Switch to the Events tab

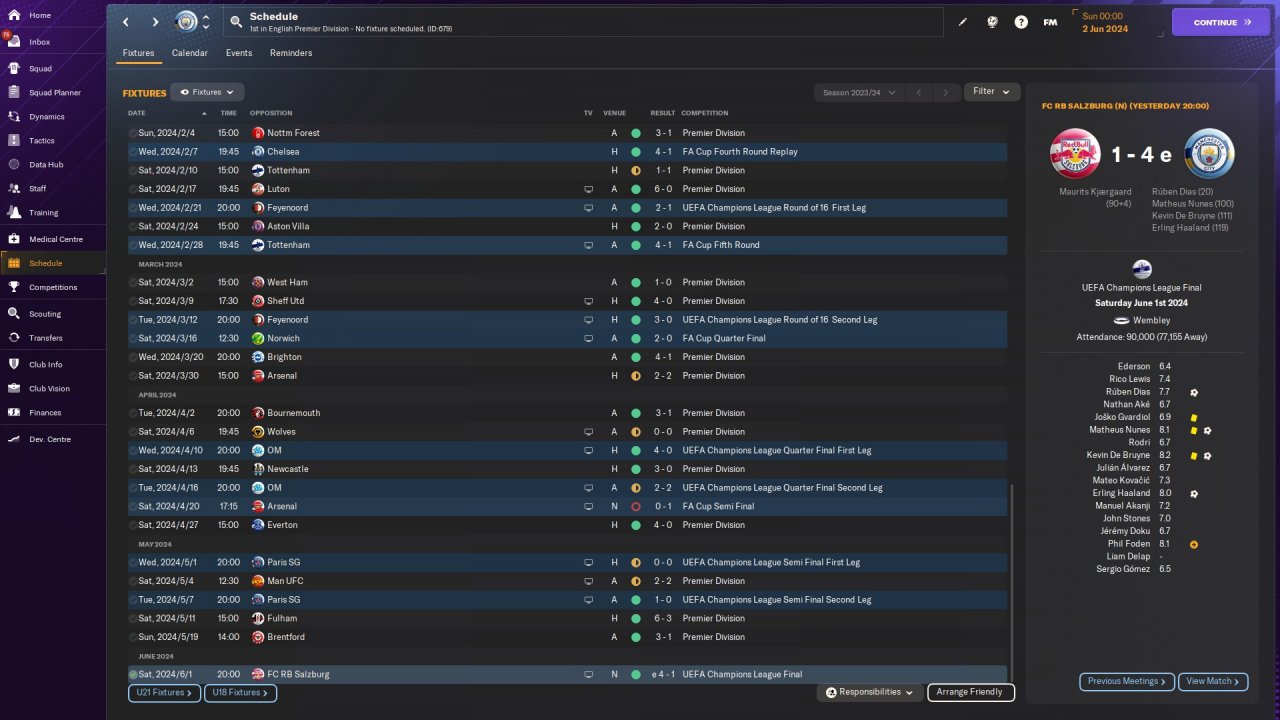(x=239, y=53)
